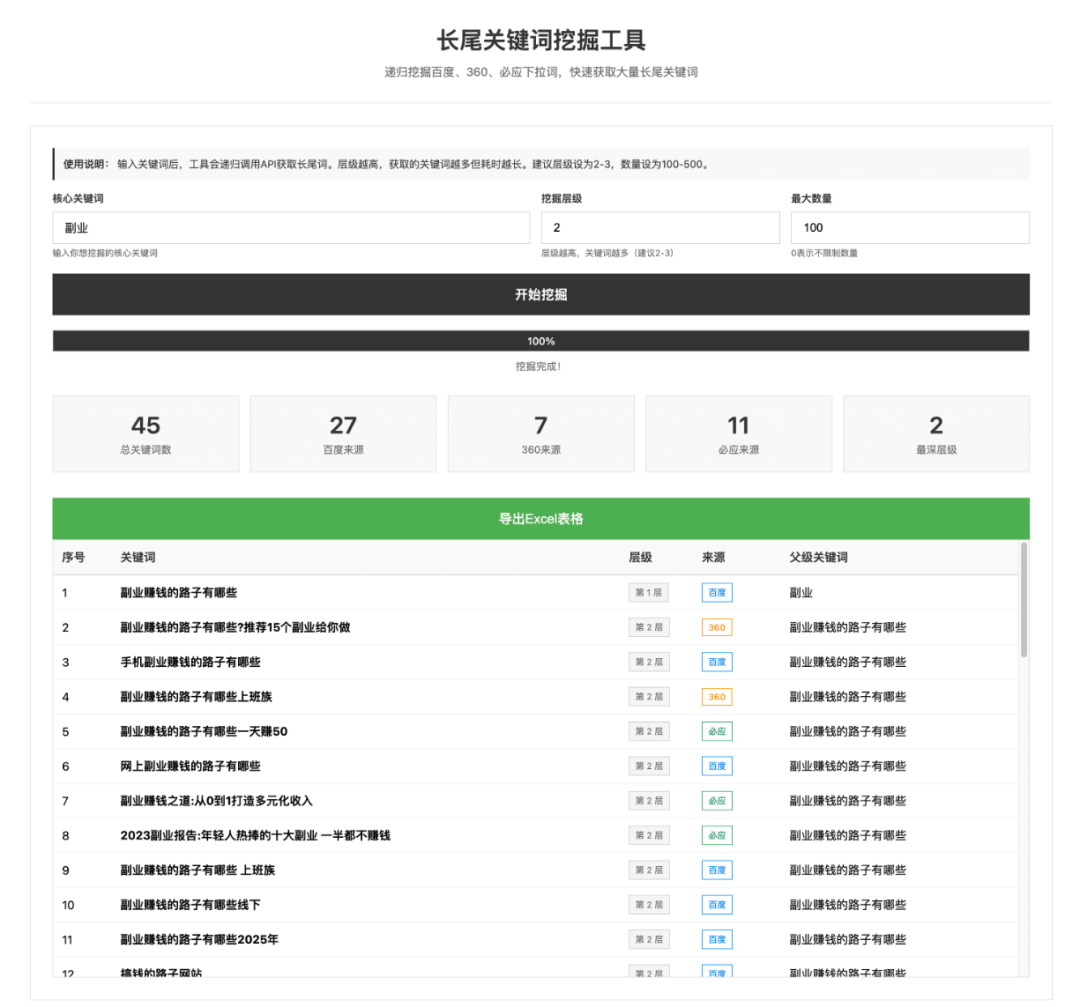The width and height of the screenshot is (1080, 1007).
Task: Click the 必应 badge on the 2023副业报告 row
Action: coord(716,835)
